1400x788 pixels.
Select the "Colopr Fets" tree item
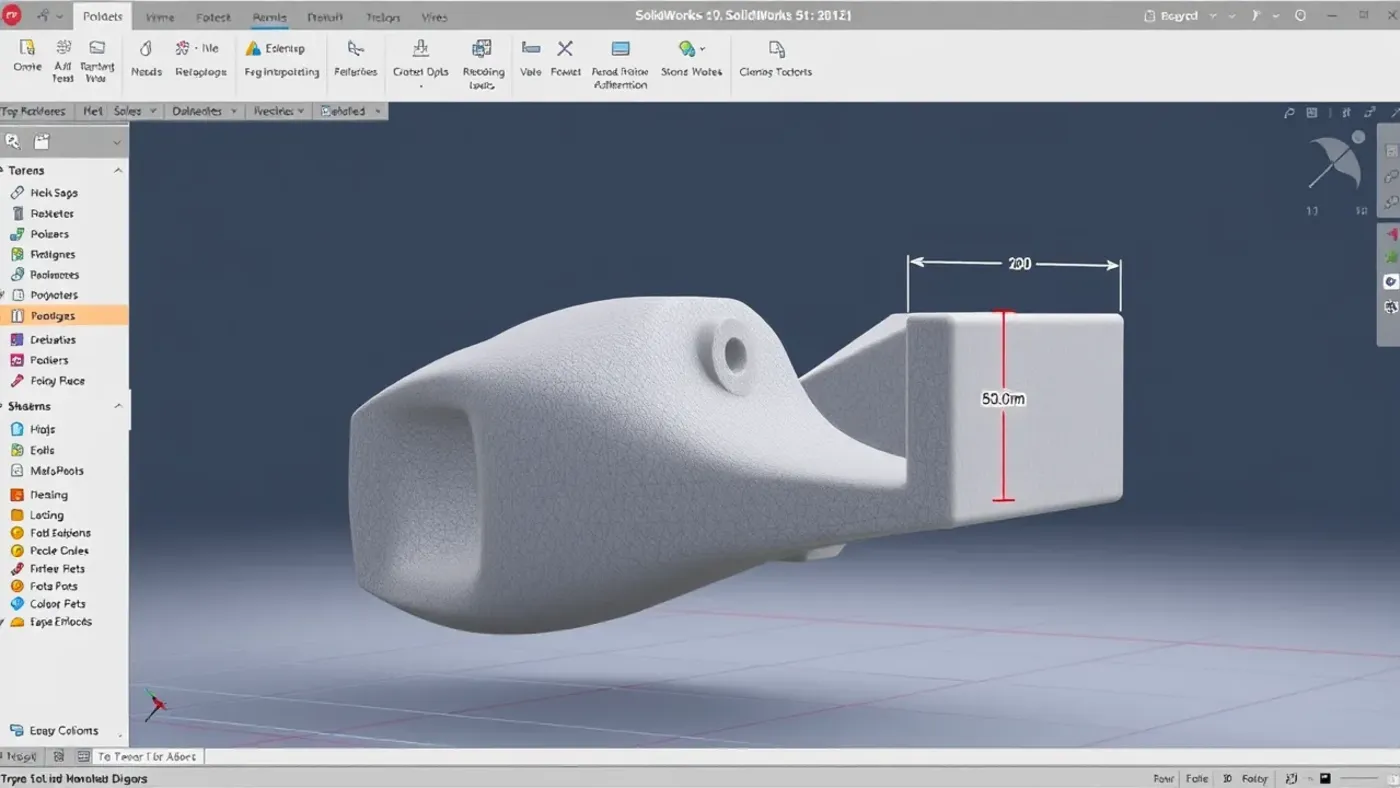pyautogui.click(x=57, y=604)
